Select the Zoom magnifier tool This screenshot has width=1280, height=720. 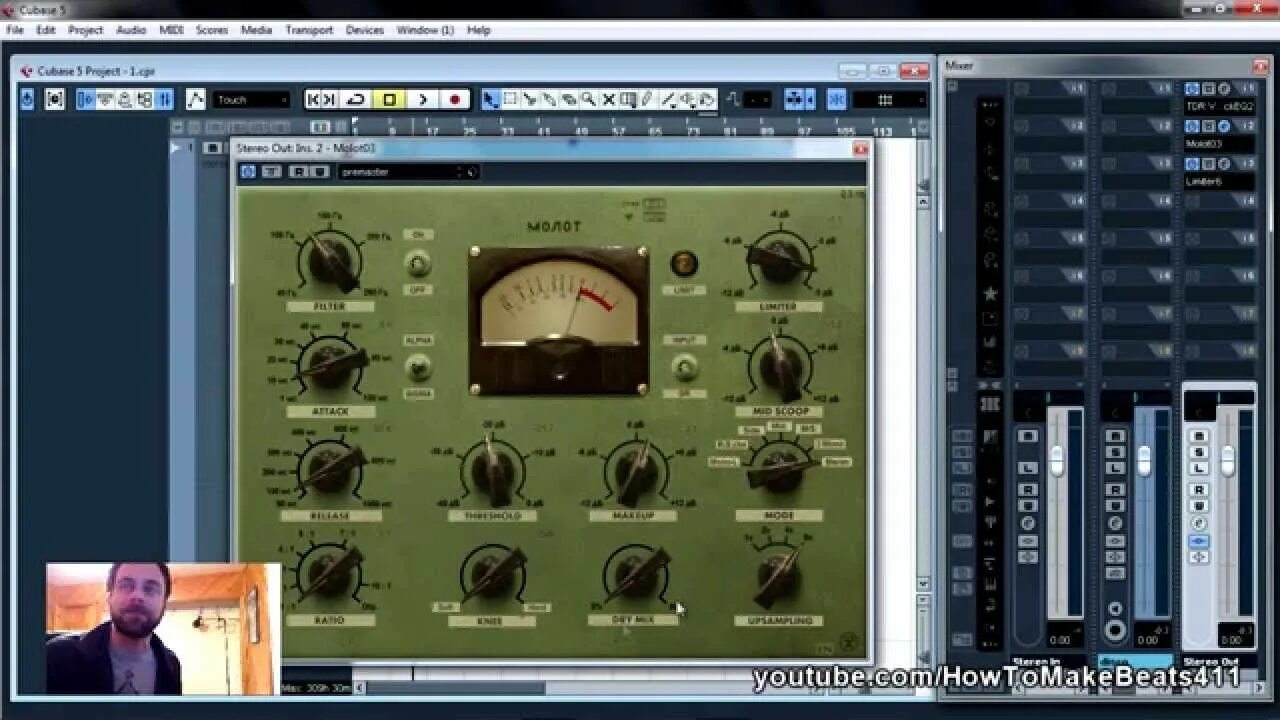pyautogui.click(x=588, y=99)
